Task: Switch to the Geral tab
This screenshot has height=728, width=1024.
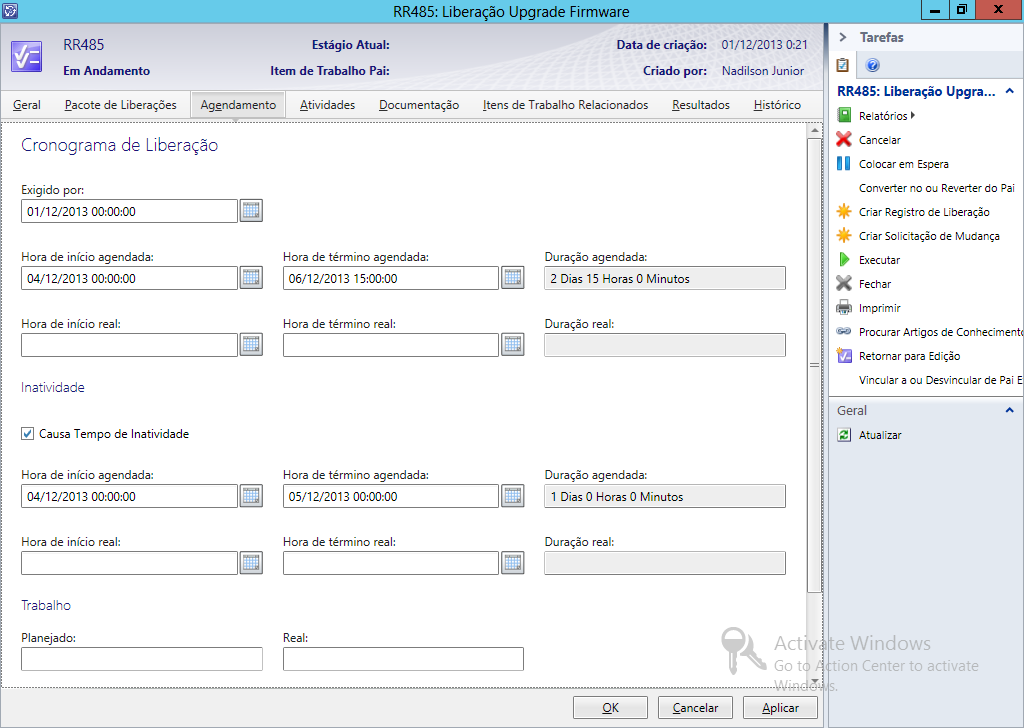Action: [x=27, y=104]
